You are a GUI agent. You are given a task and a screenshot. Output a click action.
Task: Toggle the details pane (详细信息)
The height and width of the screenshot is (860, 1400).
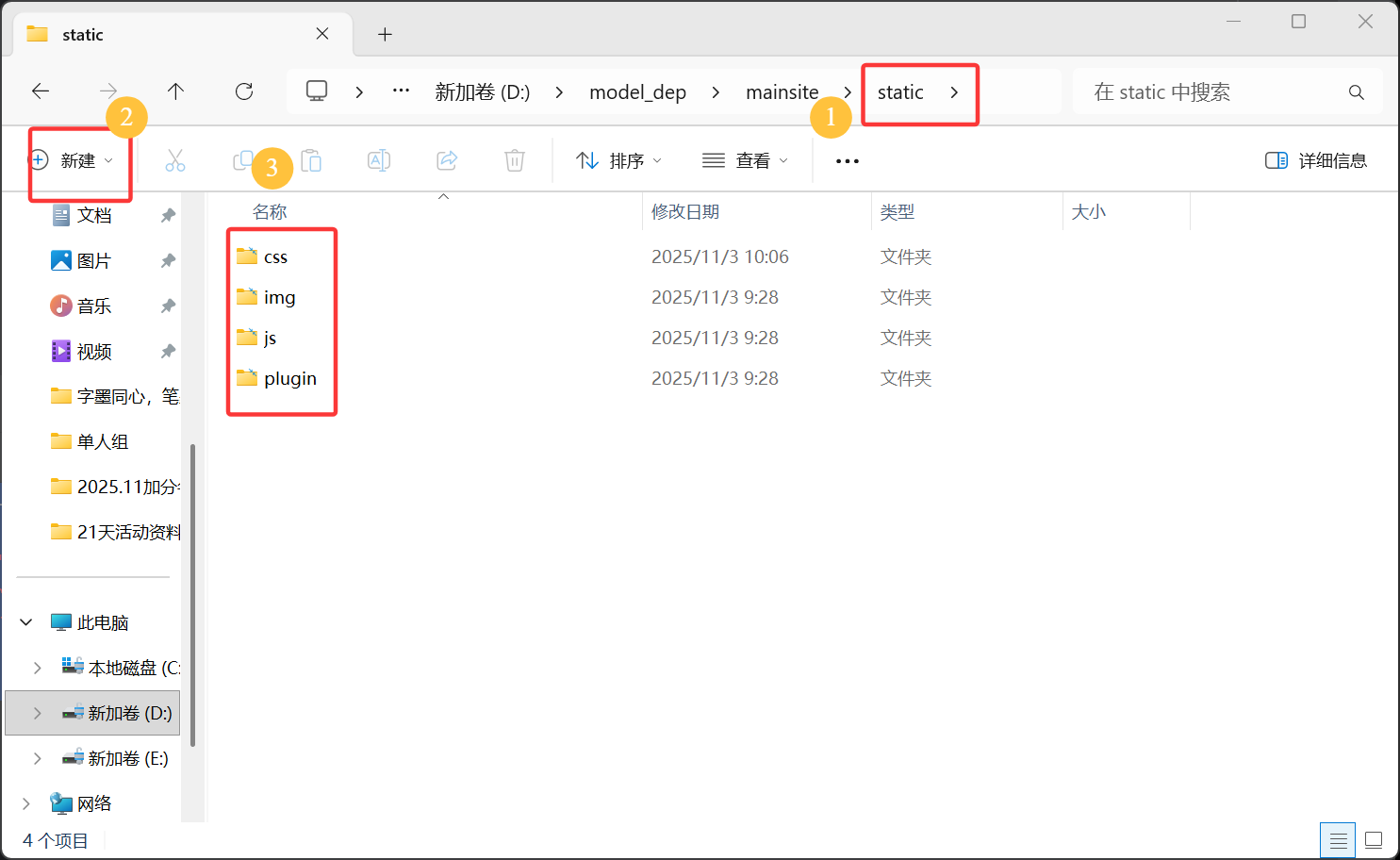coord(1316,160)
